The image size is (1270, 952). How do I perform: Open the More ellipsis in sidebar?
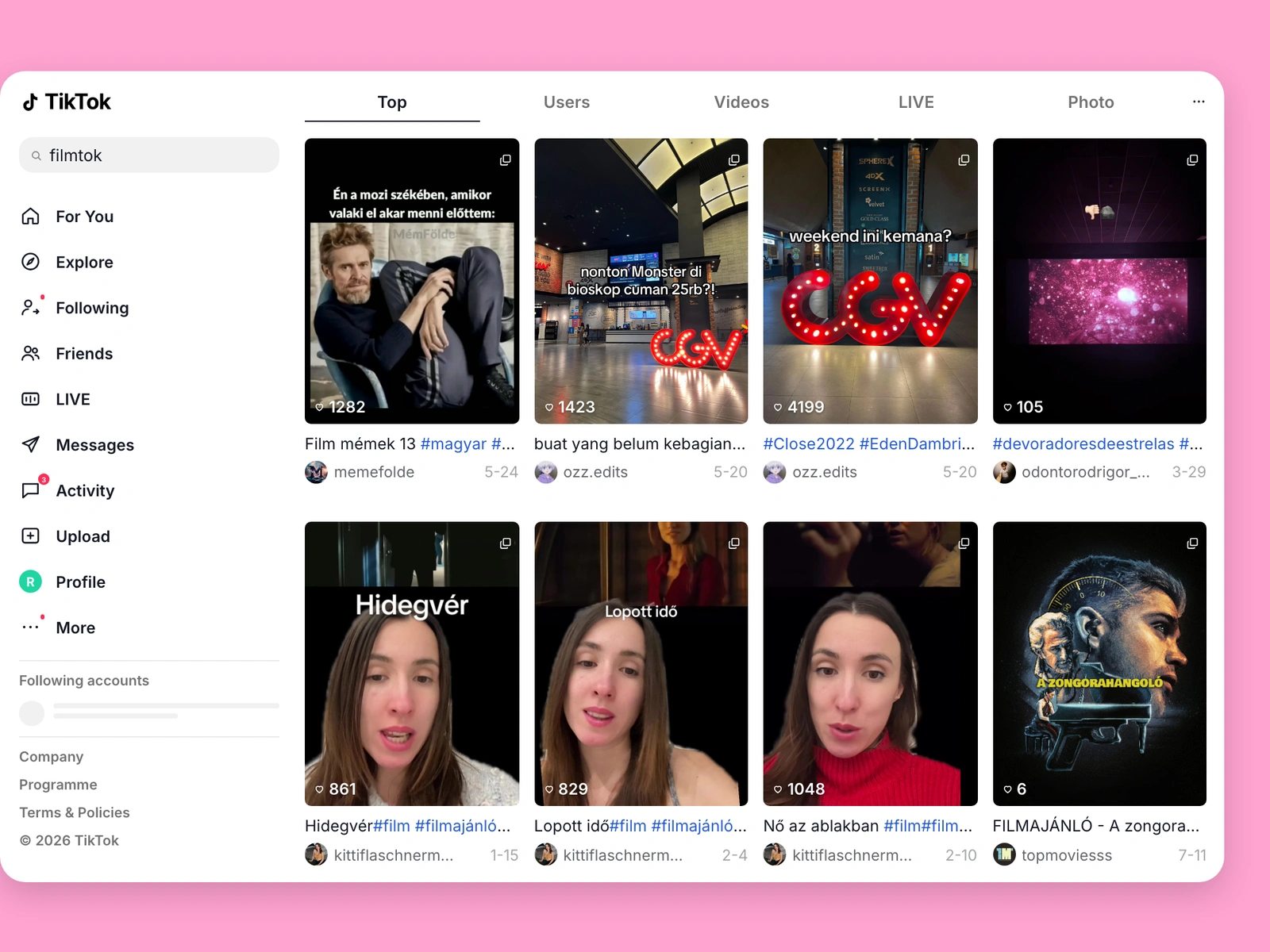click(30, 628)
